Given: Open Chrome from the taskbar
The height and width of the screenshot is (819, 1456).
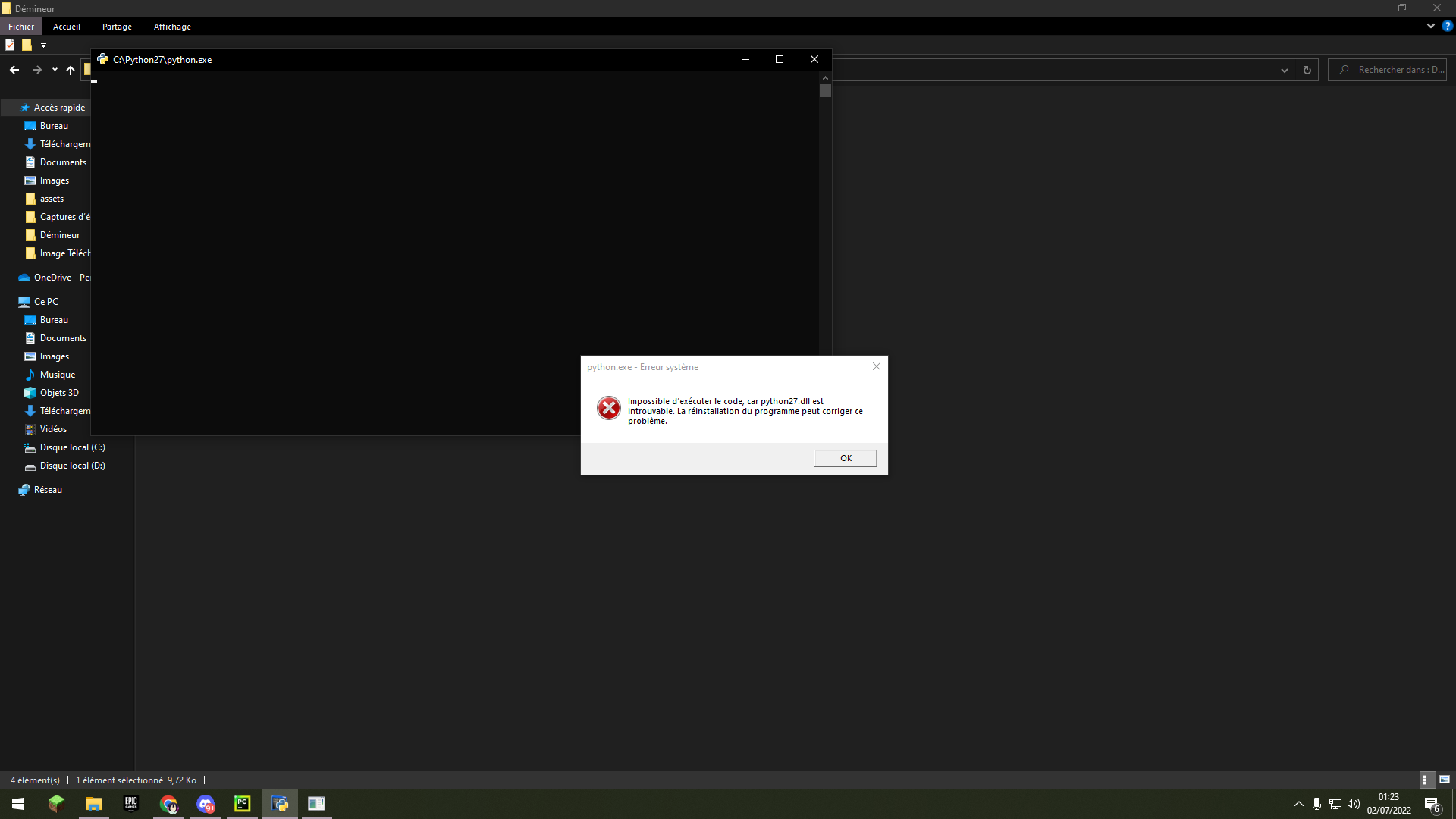Looking at the screenshot, I should pyautogui.click(x=168, y=804).
